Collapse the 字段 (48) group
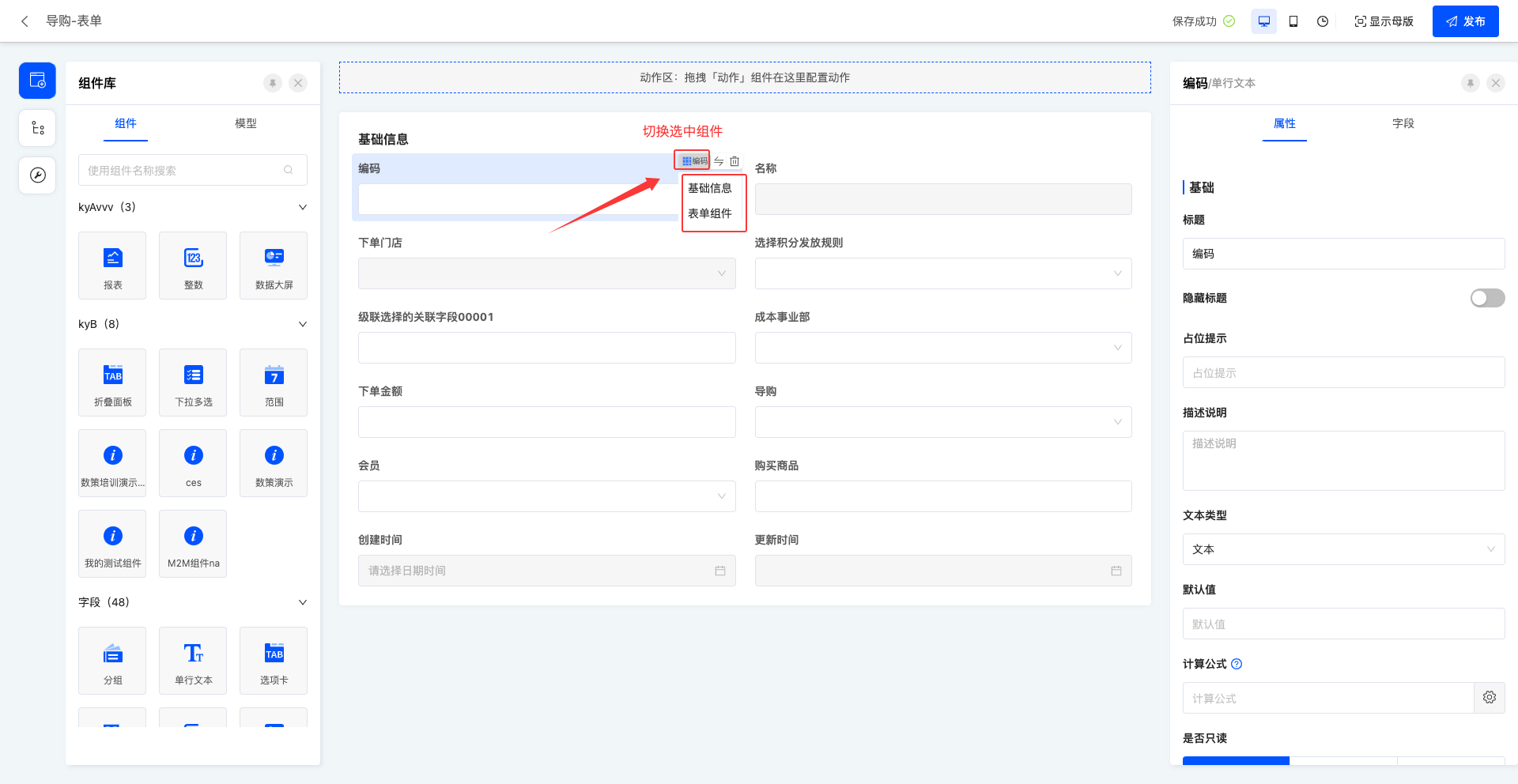This screenshot has height=784, width=1518. point(302,602)
